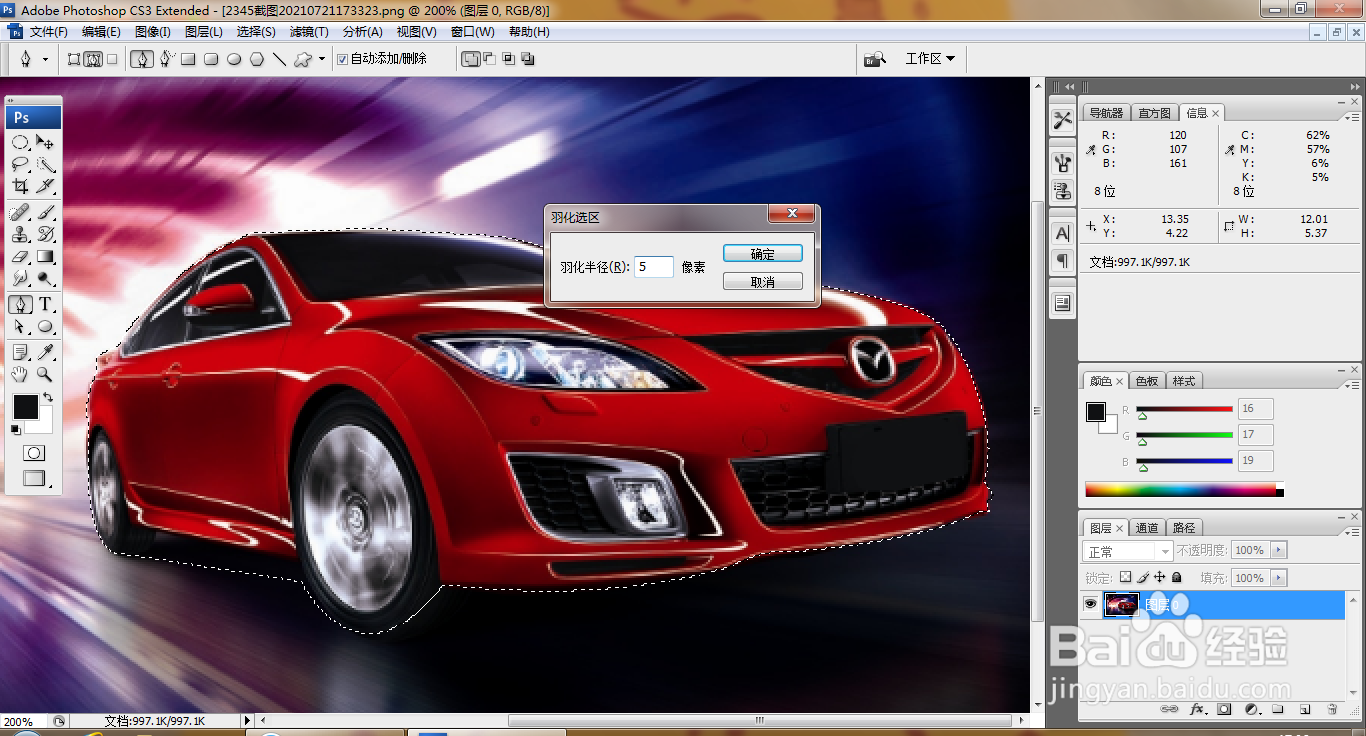
Task: Select the Path Selection tool
Action: [x=20, y=326]
